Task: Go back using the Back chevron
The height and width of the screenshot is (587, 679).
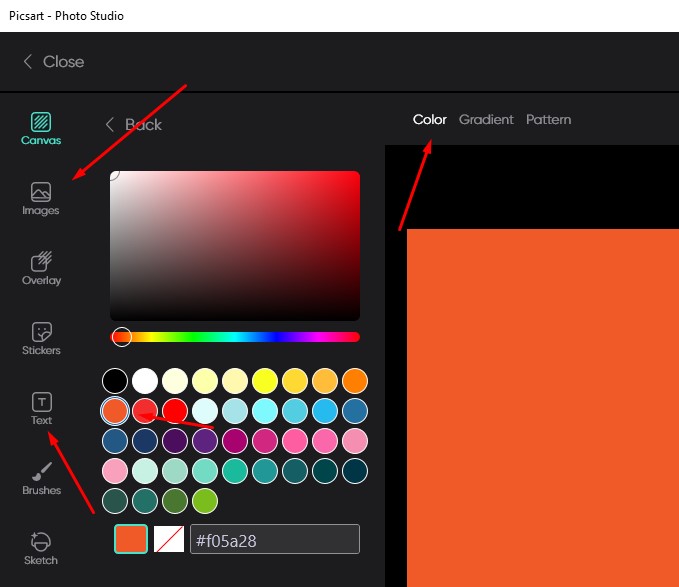Action: tap(133, 125)
